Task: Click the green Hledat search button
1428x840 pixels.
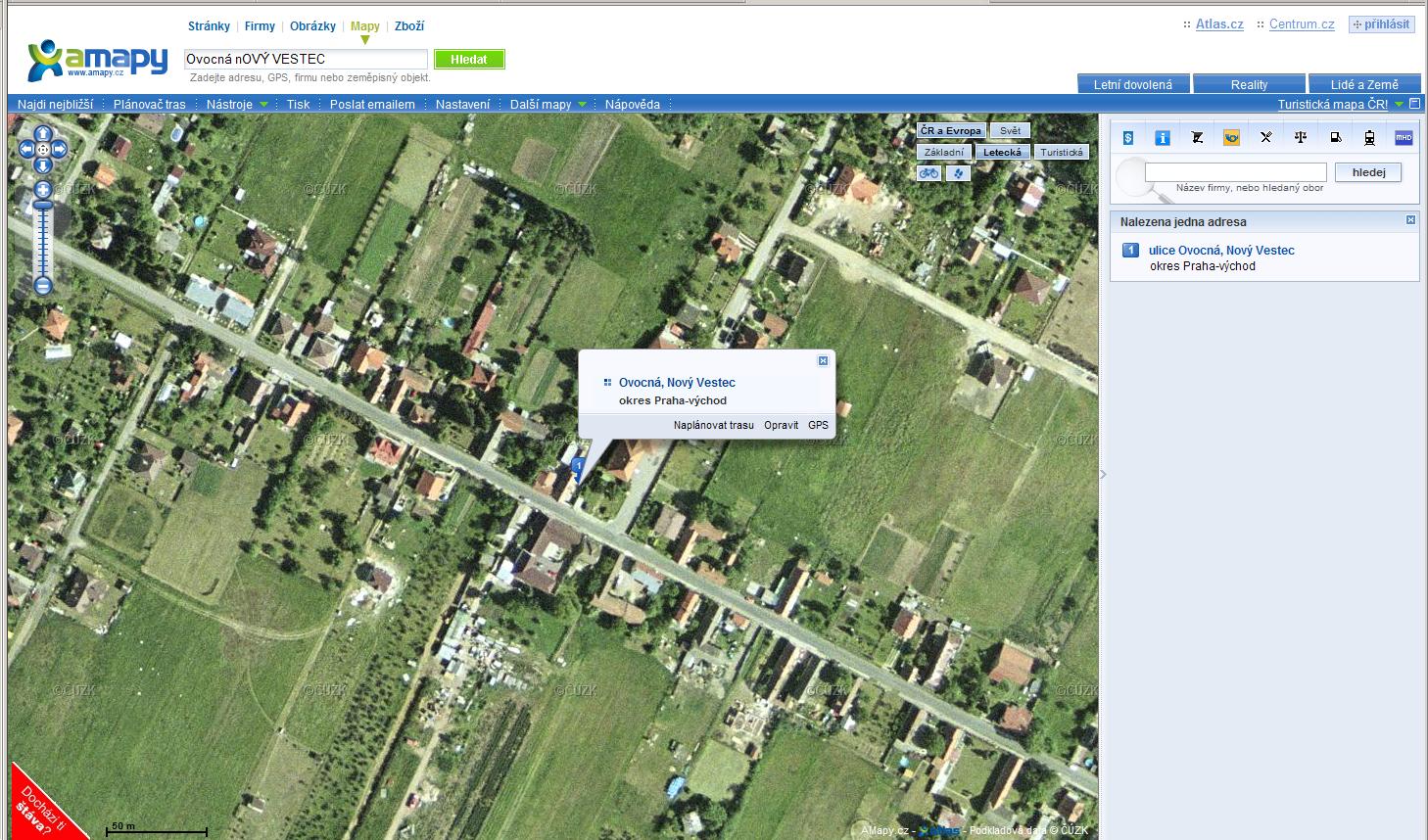Action: click(x=469, y=60)
